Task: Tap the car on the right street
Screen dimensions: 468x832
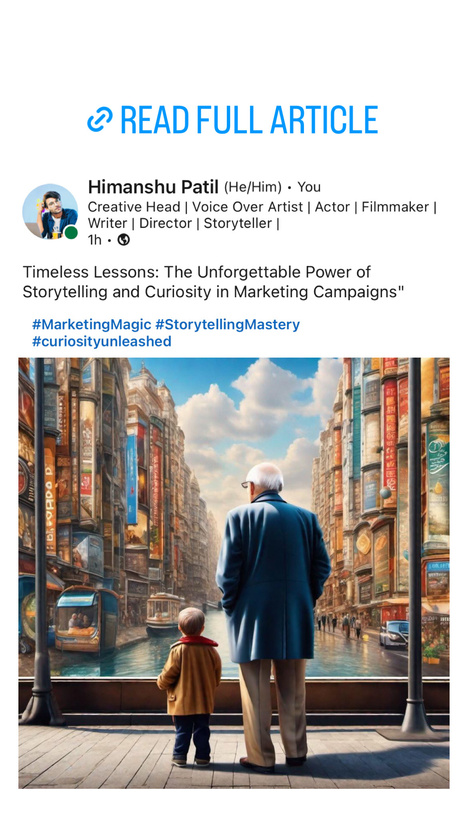Action: (x=394, y=634)
